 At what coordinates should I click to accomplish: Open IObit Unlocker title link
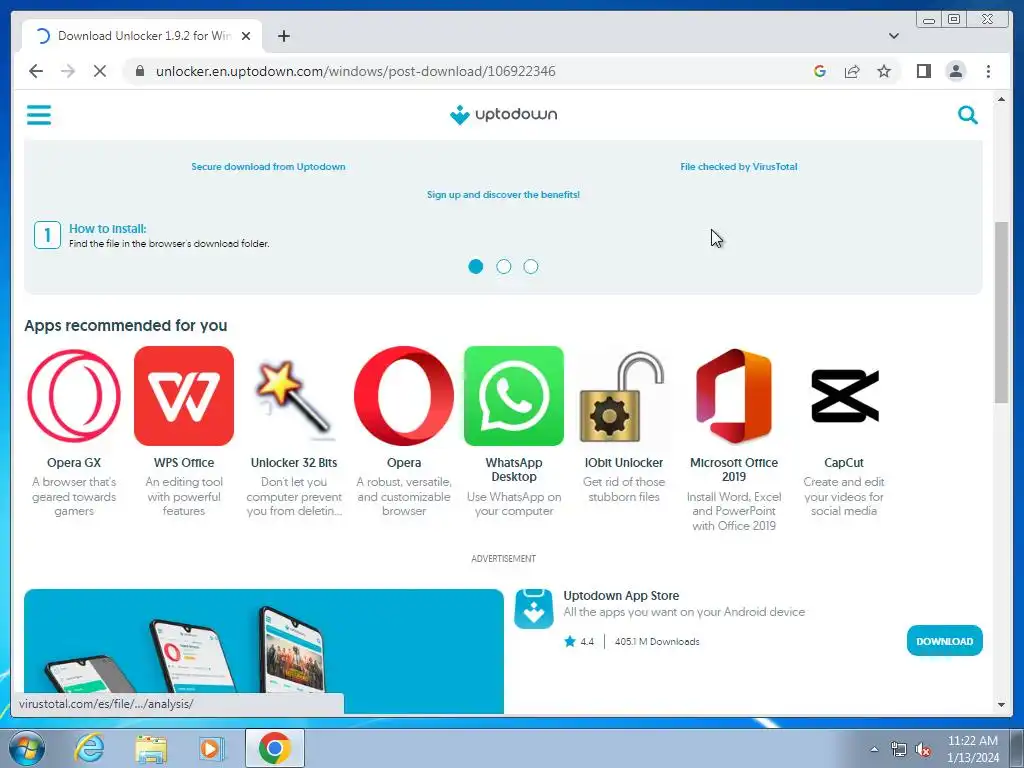tap(624, 462)
